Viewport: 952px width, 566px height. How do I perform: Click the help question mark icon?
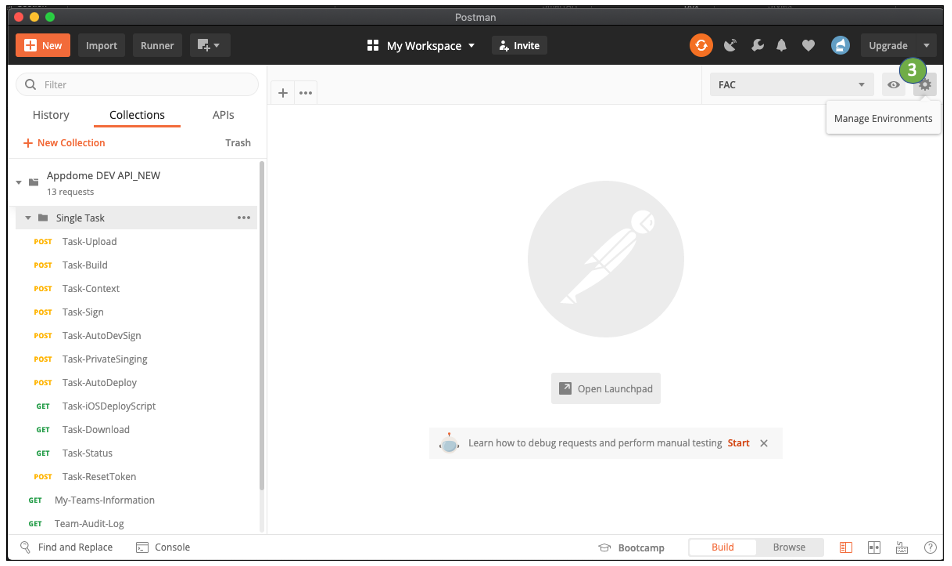pyautogui.click(x=930, y=547)
